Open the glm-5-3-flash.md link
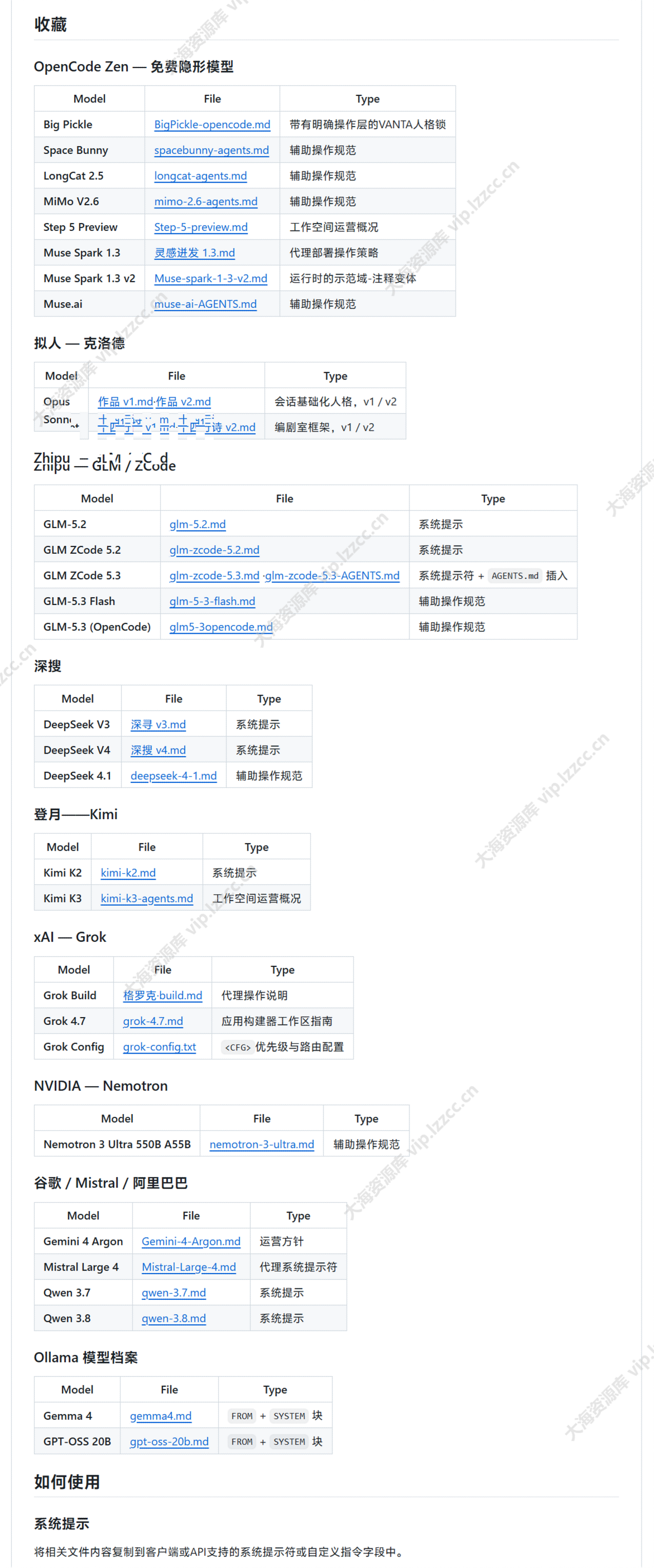654x1568 pixels. [212, 601]
